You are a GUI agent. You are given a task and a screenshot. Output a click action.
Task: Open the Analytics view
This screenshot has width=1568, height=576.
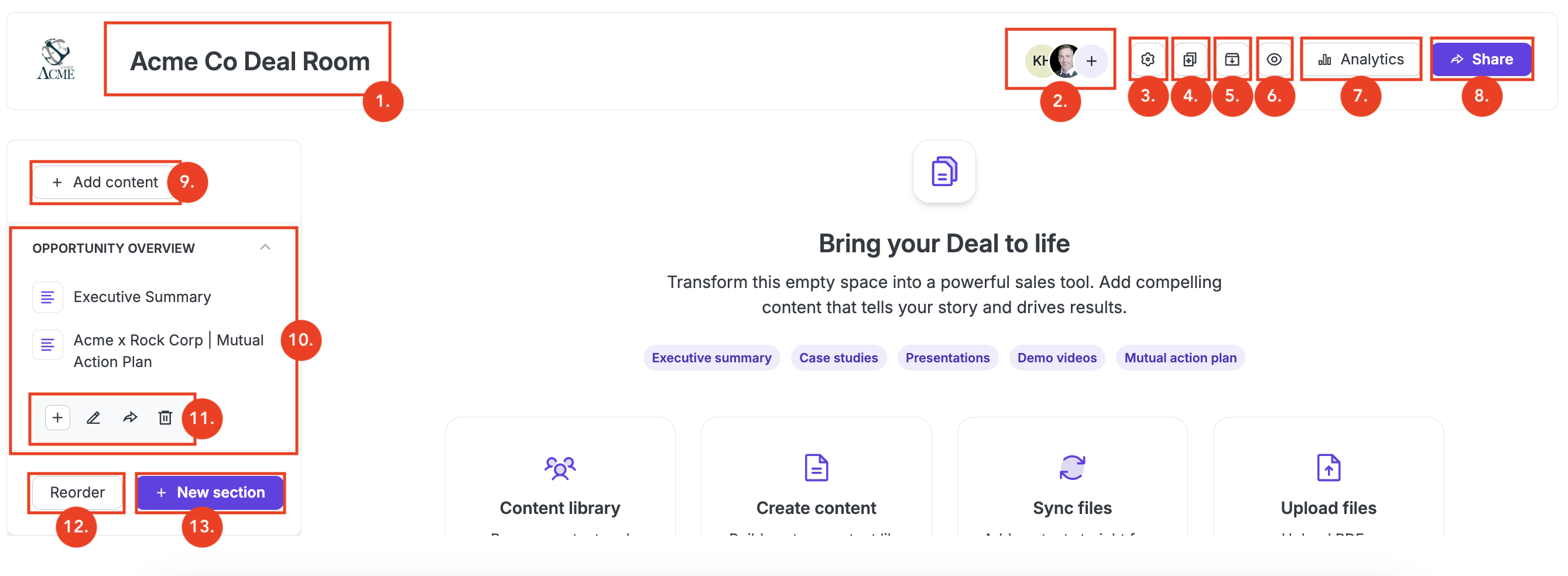point(1360,60)
